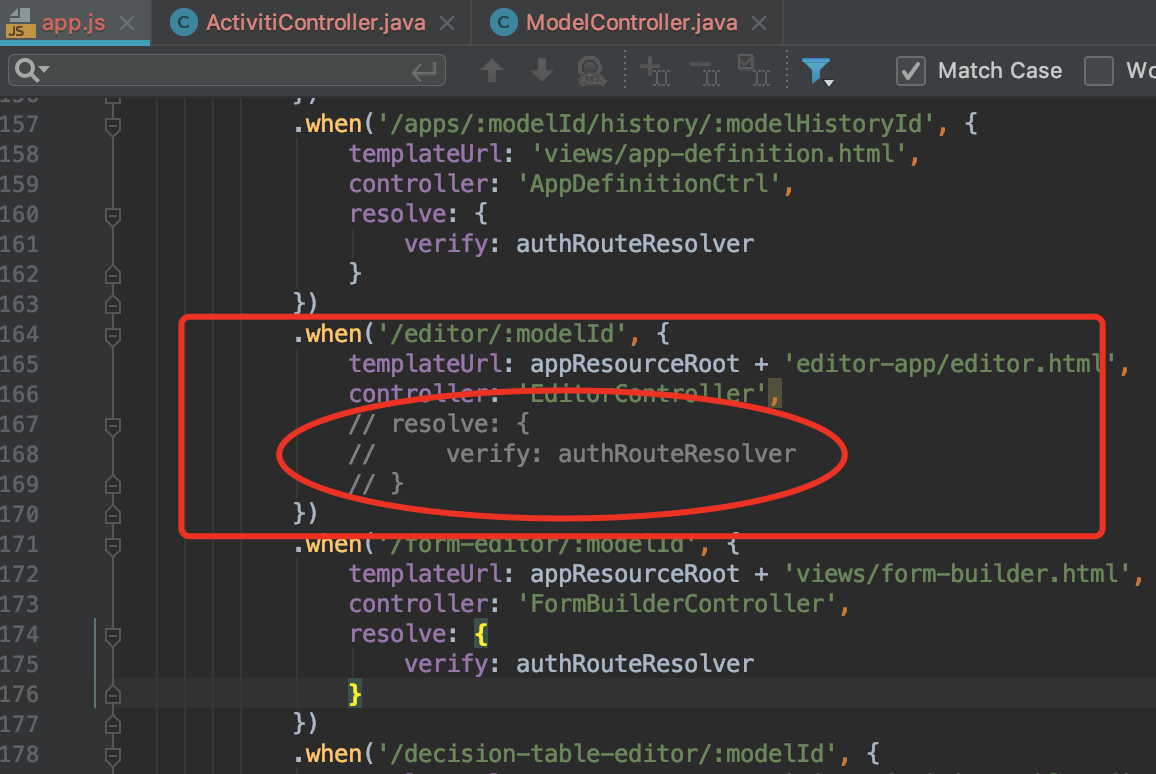Add selection for next occurrence icon
The height and width of the screenshot is (774, 1156).
point(655,72)
